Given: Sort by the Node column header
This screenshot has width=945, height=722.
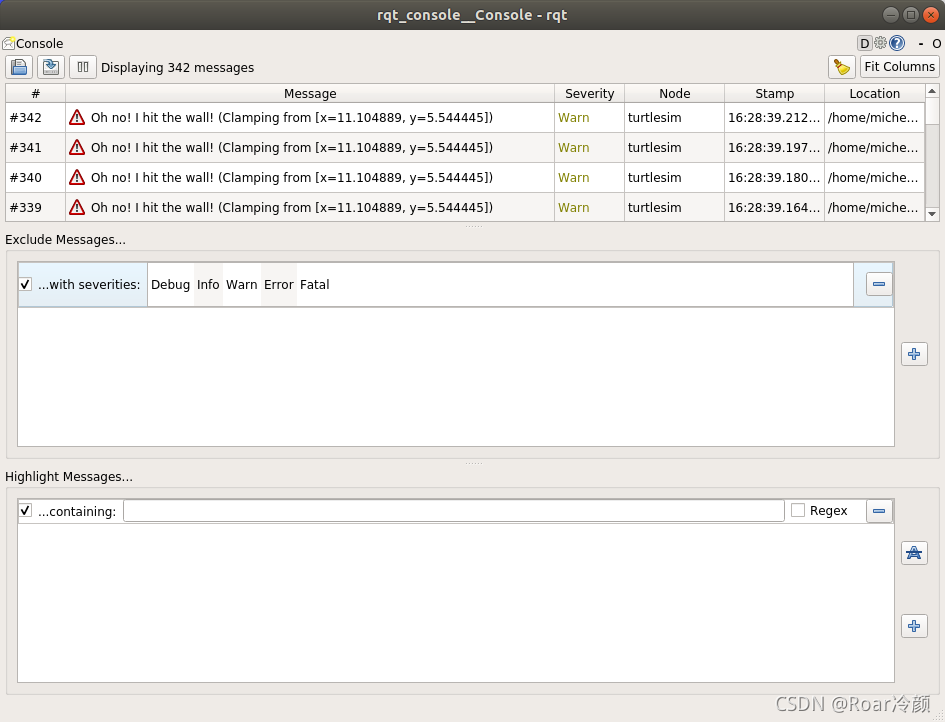Looking at the screenshot, I should tap(674, 93).
